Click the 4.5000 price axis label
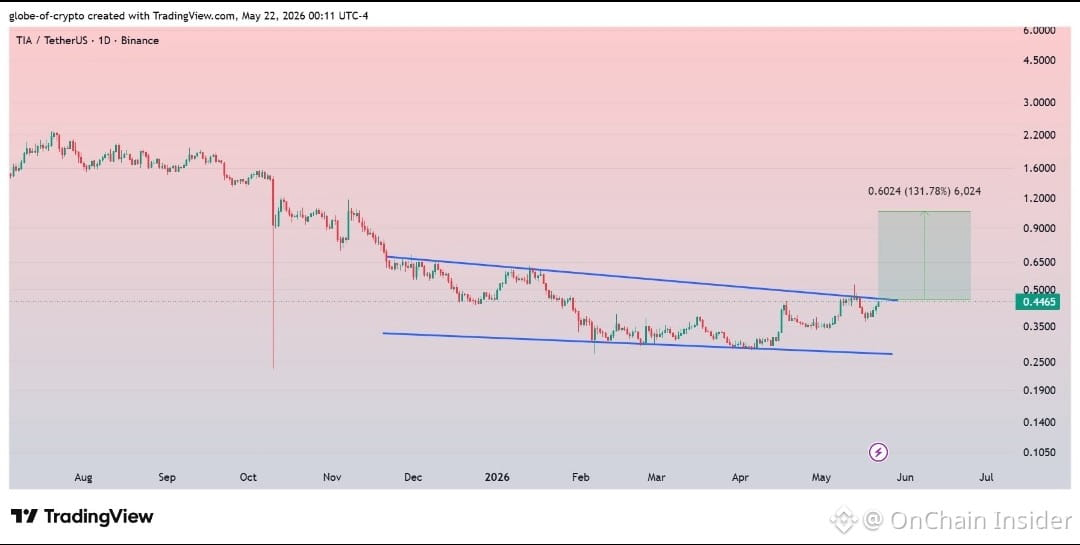The height and width of the screenshot is (545, 1080). pyautogui.click(x=1039, y=60)
